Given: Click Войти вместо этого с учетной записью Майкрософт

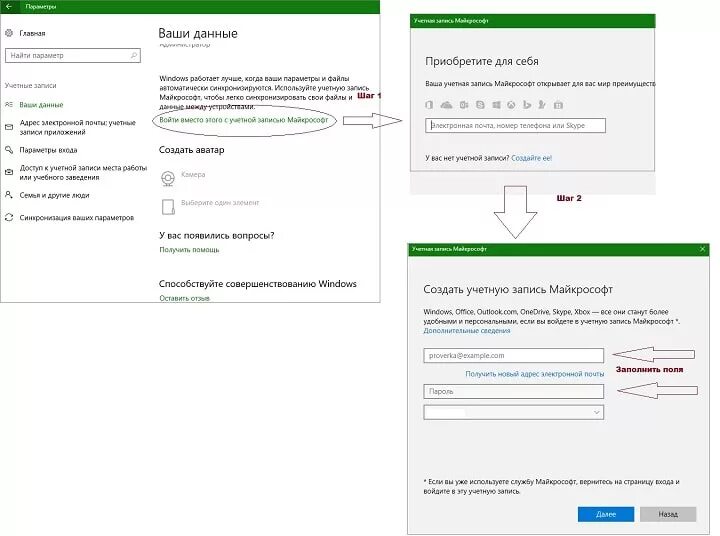Looking at the screenshot, I should click(244, 120).
